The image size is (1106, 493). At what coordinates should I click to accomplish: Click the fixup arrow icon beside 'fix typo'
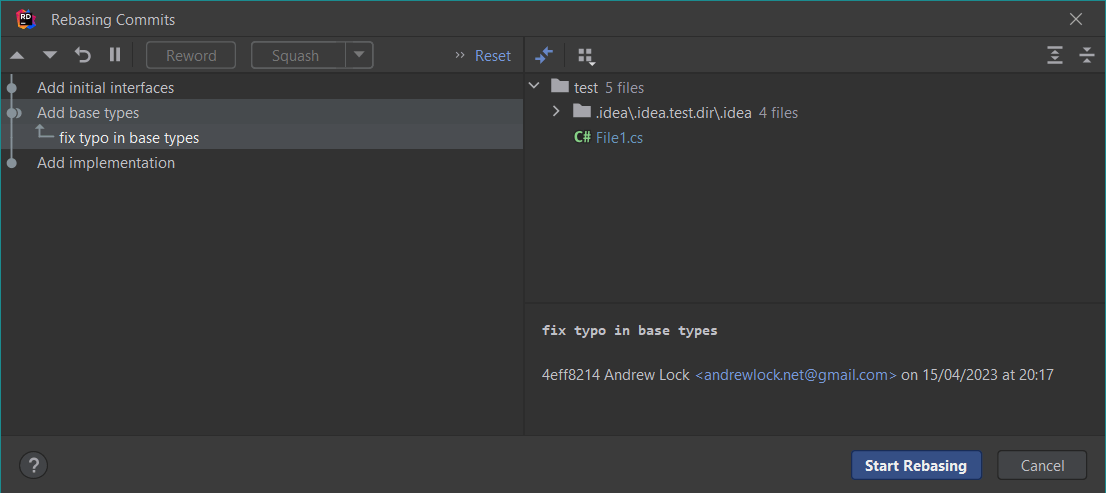tap(44, 132)
